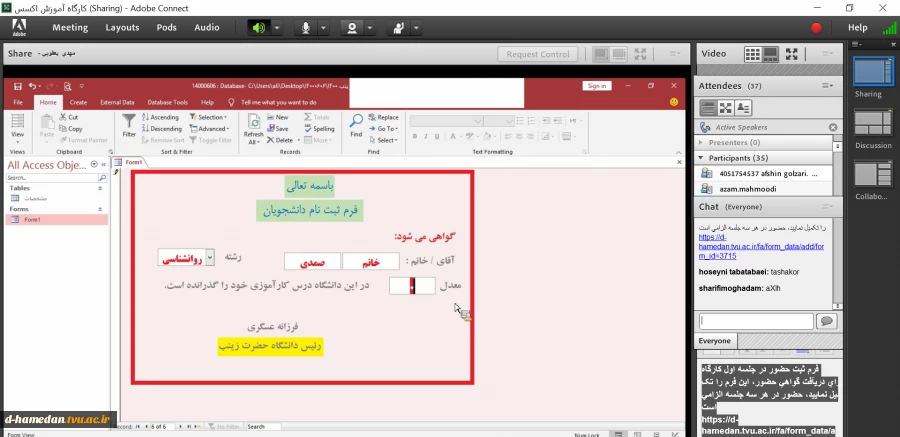This screenshot has height=437, width=900.
Task: Expand the Presenters (0) group
Action: click(x=700, y=142)
